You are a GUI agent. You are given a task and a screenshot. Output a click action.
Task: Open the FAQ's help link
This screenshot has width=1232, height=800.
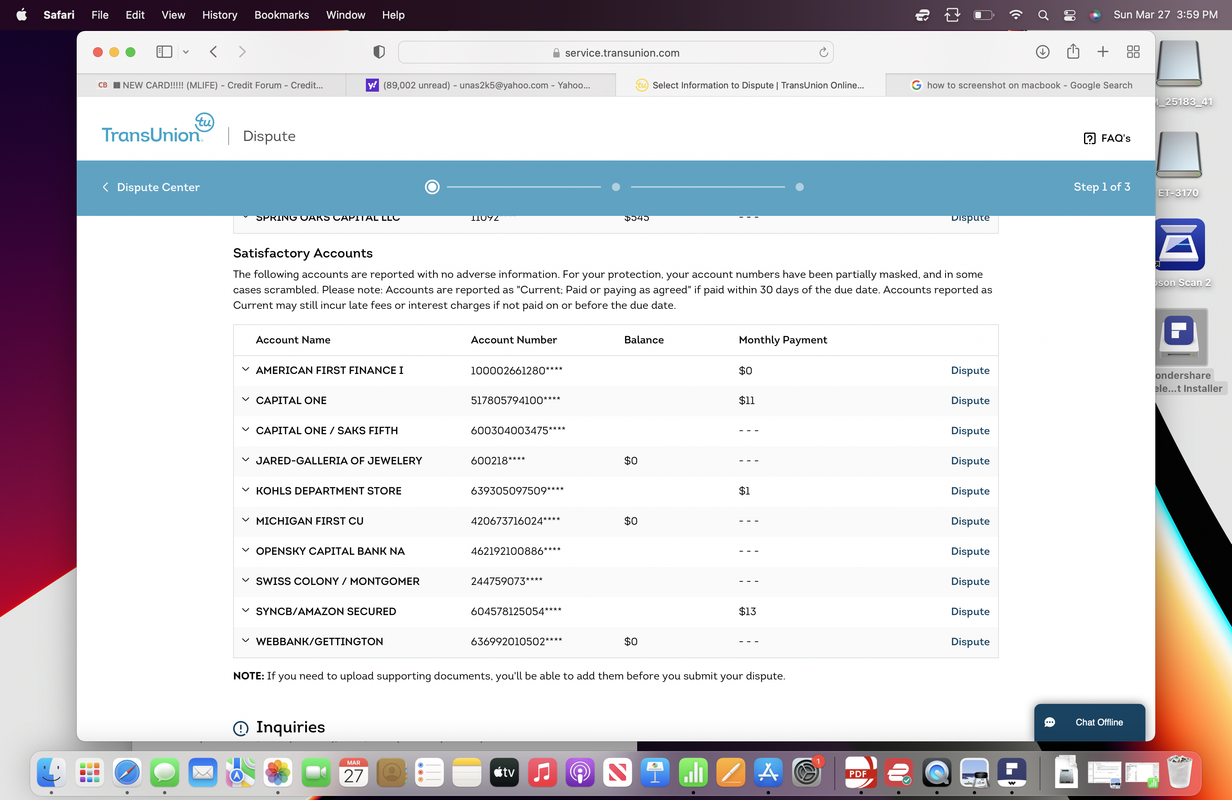[1107, 138]
